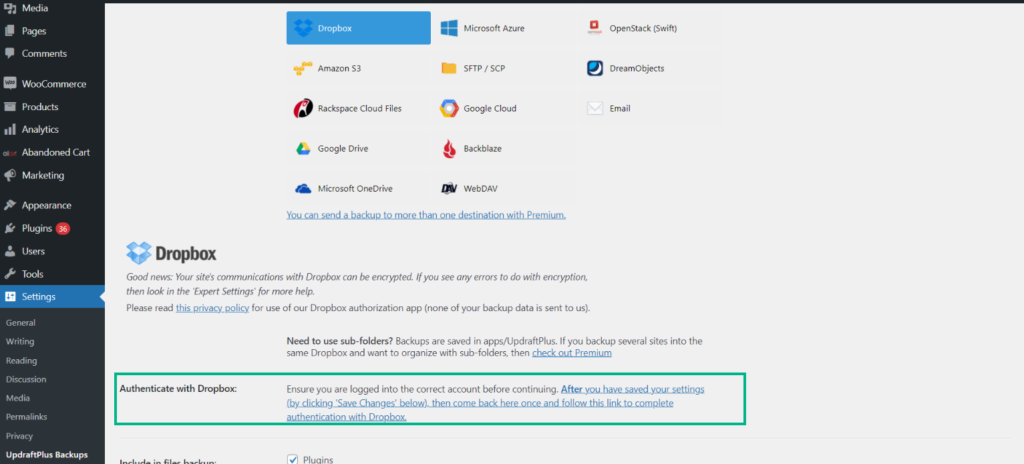The image size is (1024, 464).
Task: Open the WooCommerce menu
Action: point(52,84)
